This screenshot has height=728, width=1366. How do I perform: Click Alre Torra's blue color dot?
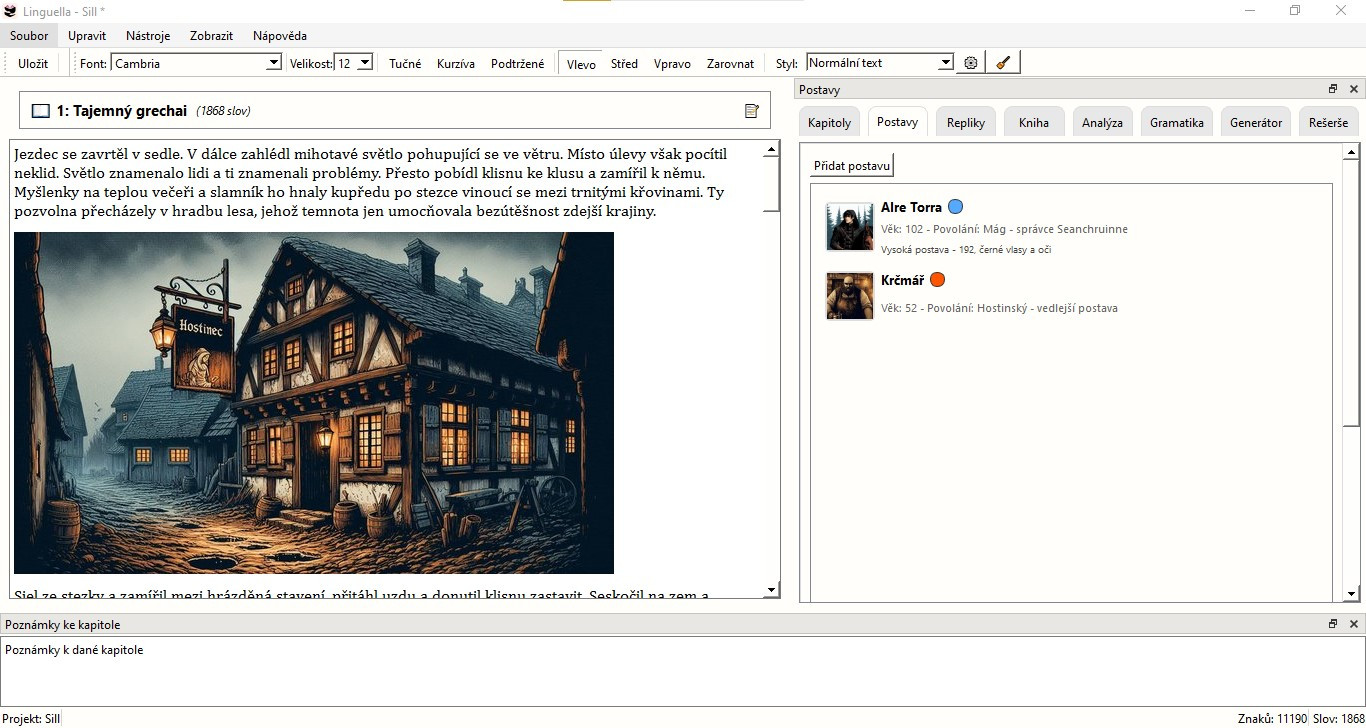click(955, 207)
